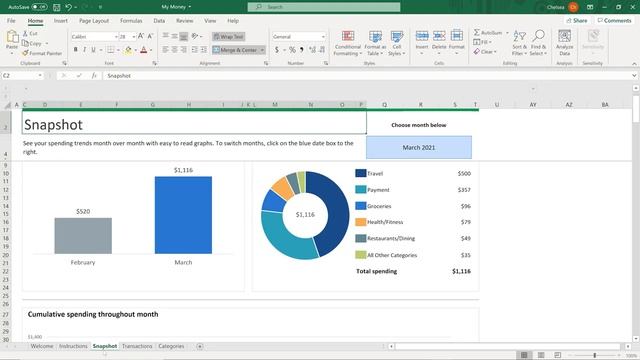This screenshot has width=640, height=360.
Task: Click the Undo arrow icon
Action: 68,7
